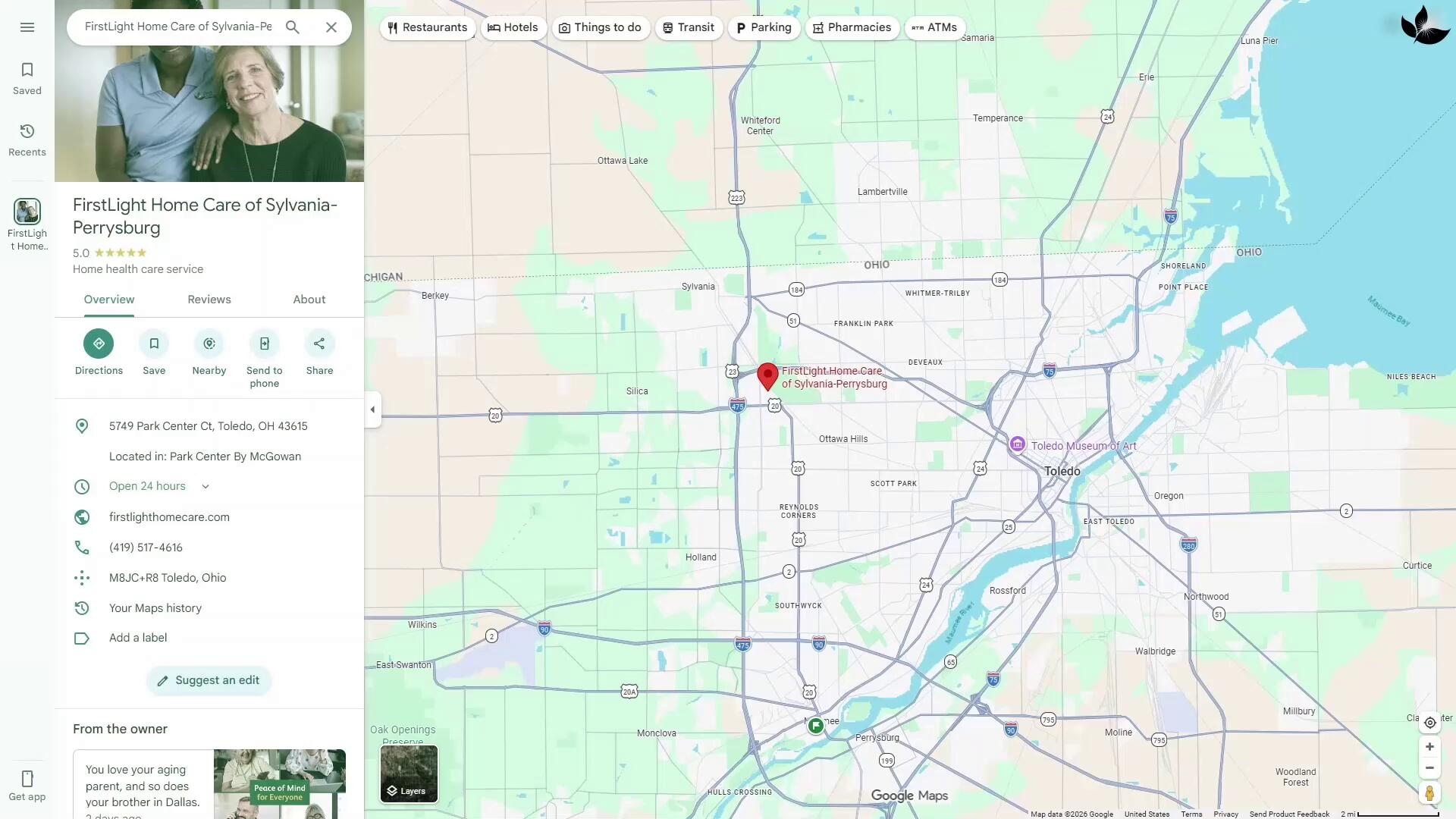
Task: Show Parking on the map
Action: click(x=764, y=27)
